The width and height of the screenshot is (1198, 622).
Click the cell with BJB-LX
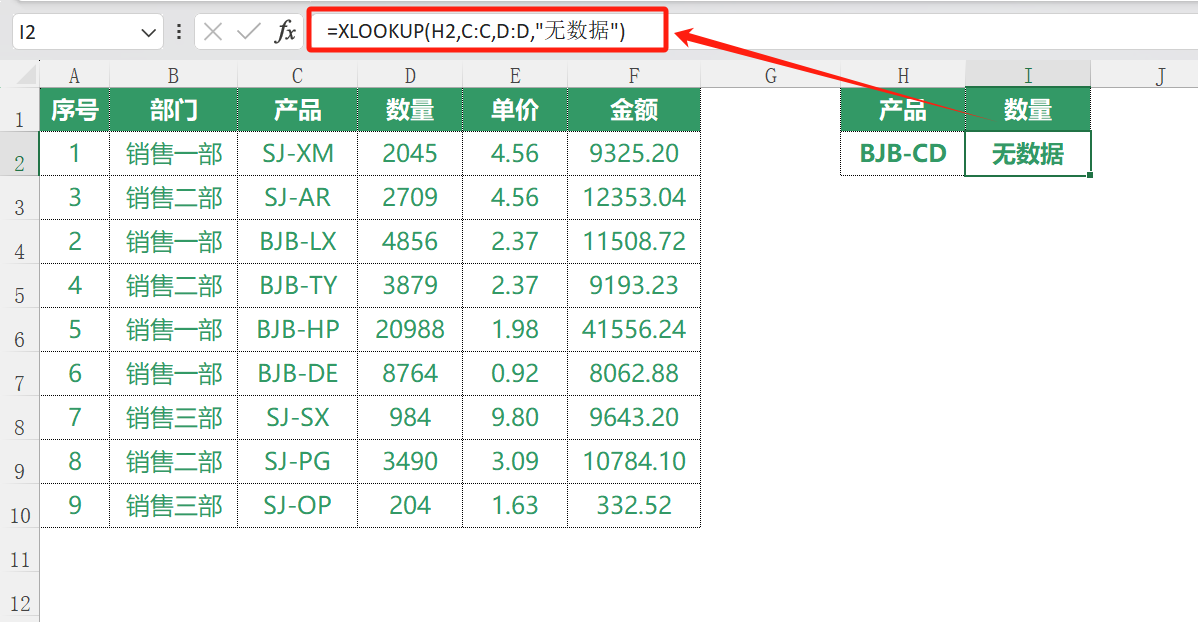pyautogui.click(x=297, y=241)
